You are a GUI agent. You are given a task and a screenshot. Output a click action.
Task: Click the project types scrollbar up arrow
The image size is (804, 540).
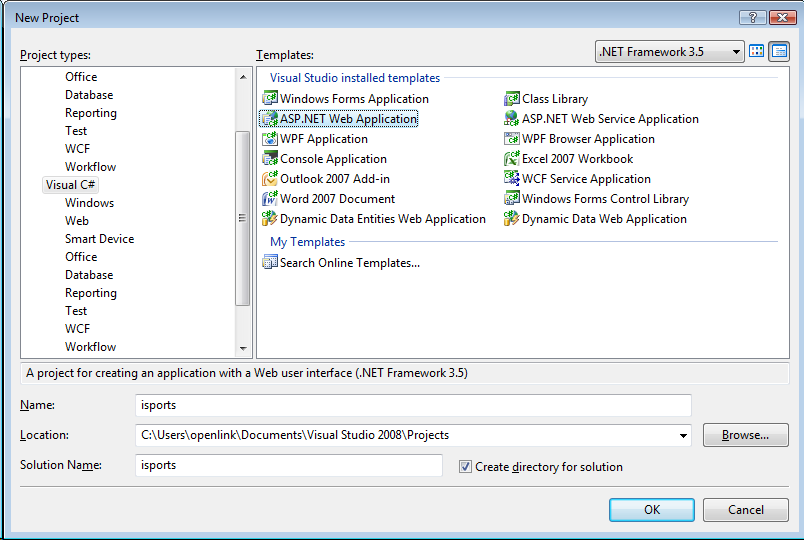click(243, 77)
